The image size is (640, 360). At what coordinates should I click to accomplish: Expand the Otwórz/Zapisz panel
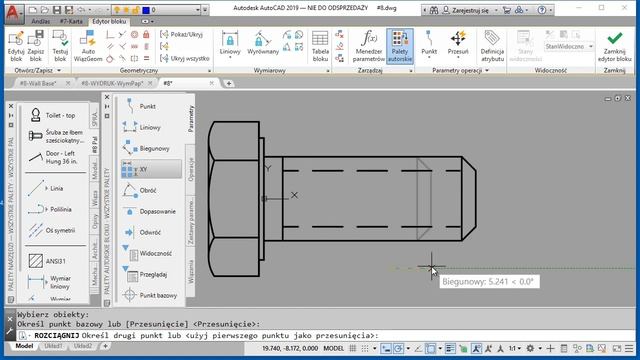pyautogui.click(x=37, y=70)
